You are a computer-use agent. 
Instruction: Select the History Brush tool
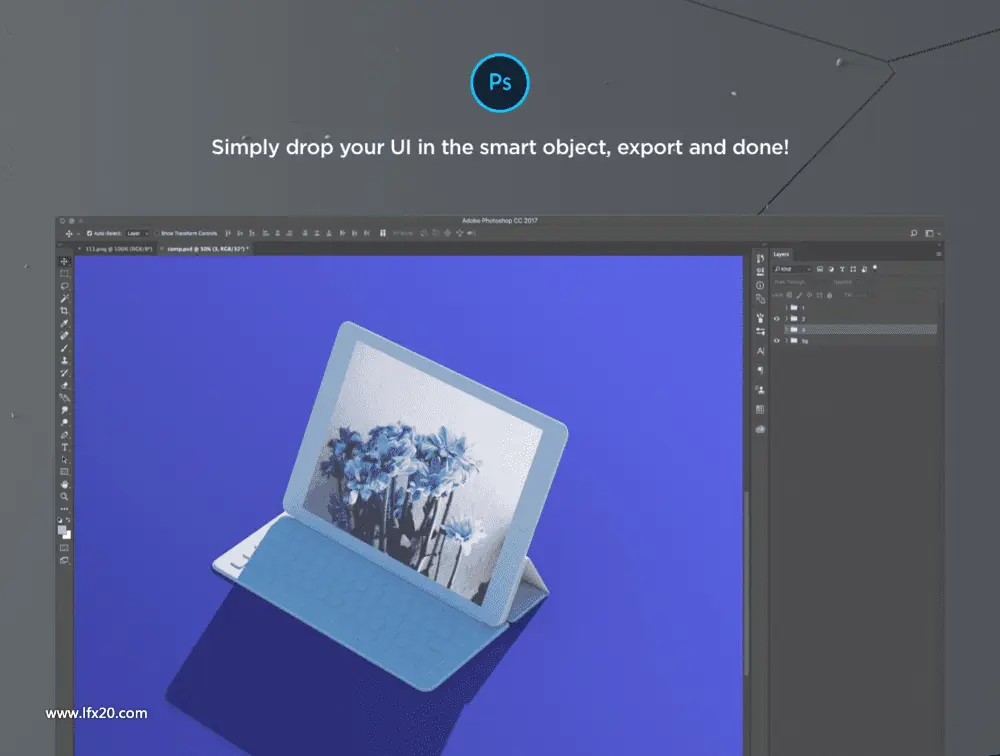[64, 373]
